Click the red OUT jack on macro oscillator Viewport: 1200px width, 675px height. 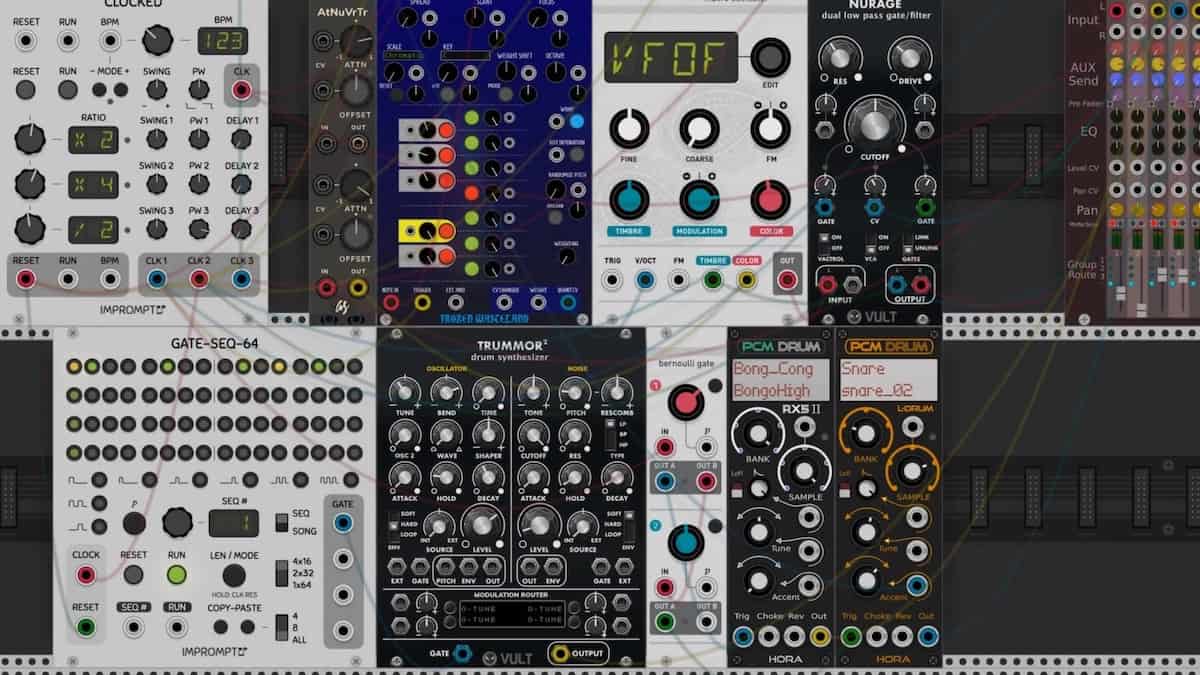pos(787,280)
